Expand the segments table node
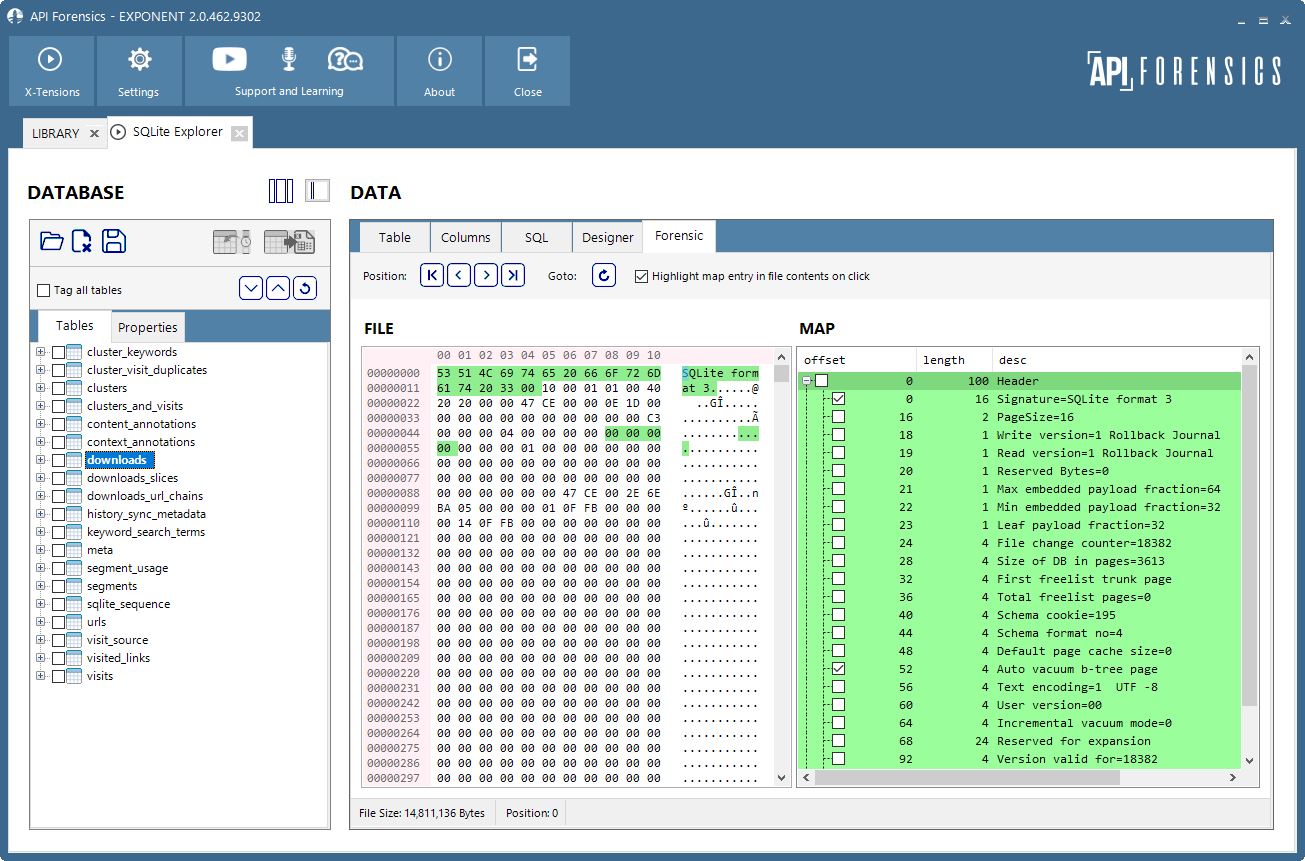This screenshot has height=861, width=1305. 41,586
